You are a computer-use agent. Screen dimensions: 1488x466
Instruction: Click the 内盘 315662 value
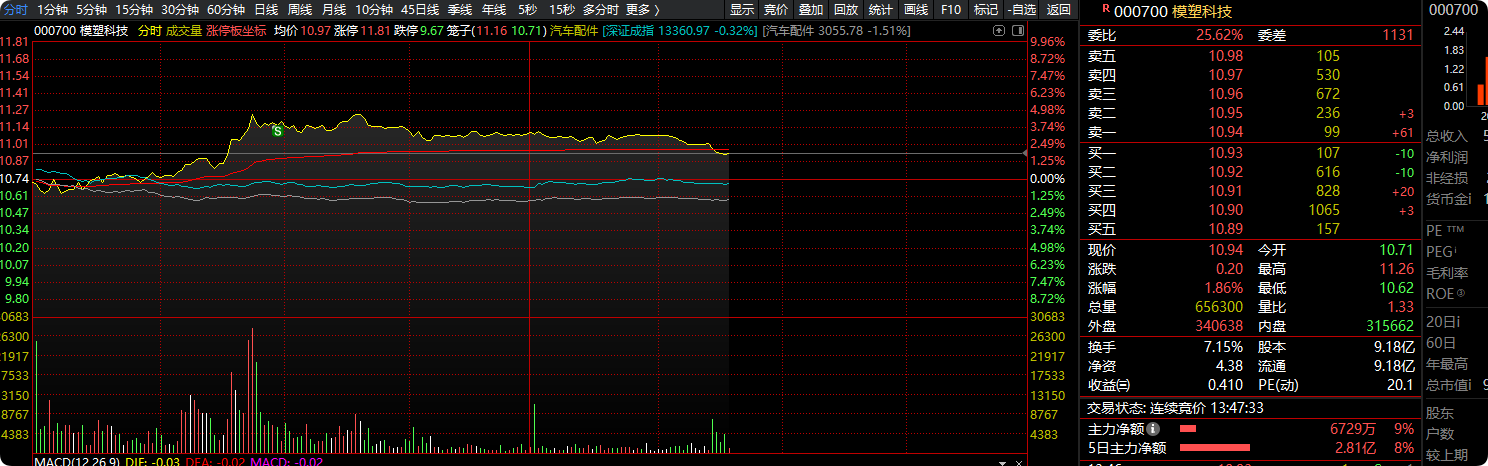[x=1388, y=326]
